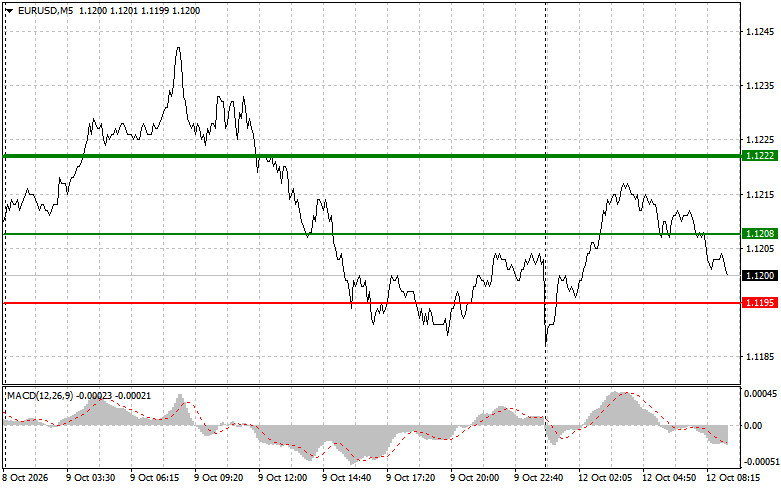Click the 9 Oct 06:15 time label
The width and height of the screenshot is (781, 489).
(154, 478)
